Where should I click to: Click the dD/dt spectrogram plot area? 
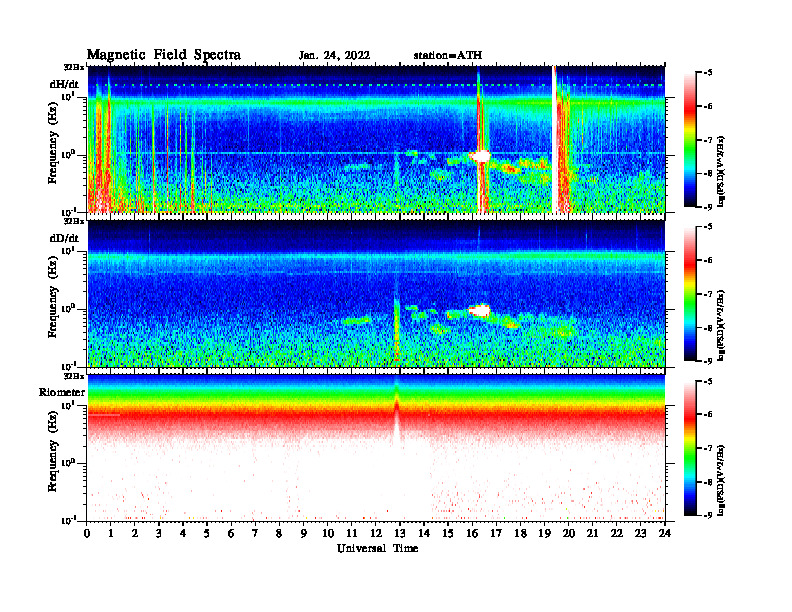[376, 293]
